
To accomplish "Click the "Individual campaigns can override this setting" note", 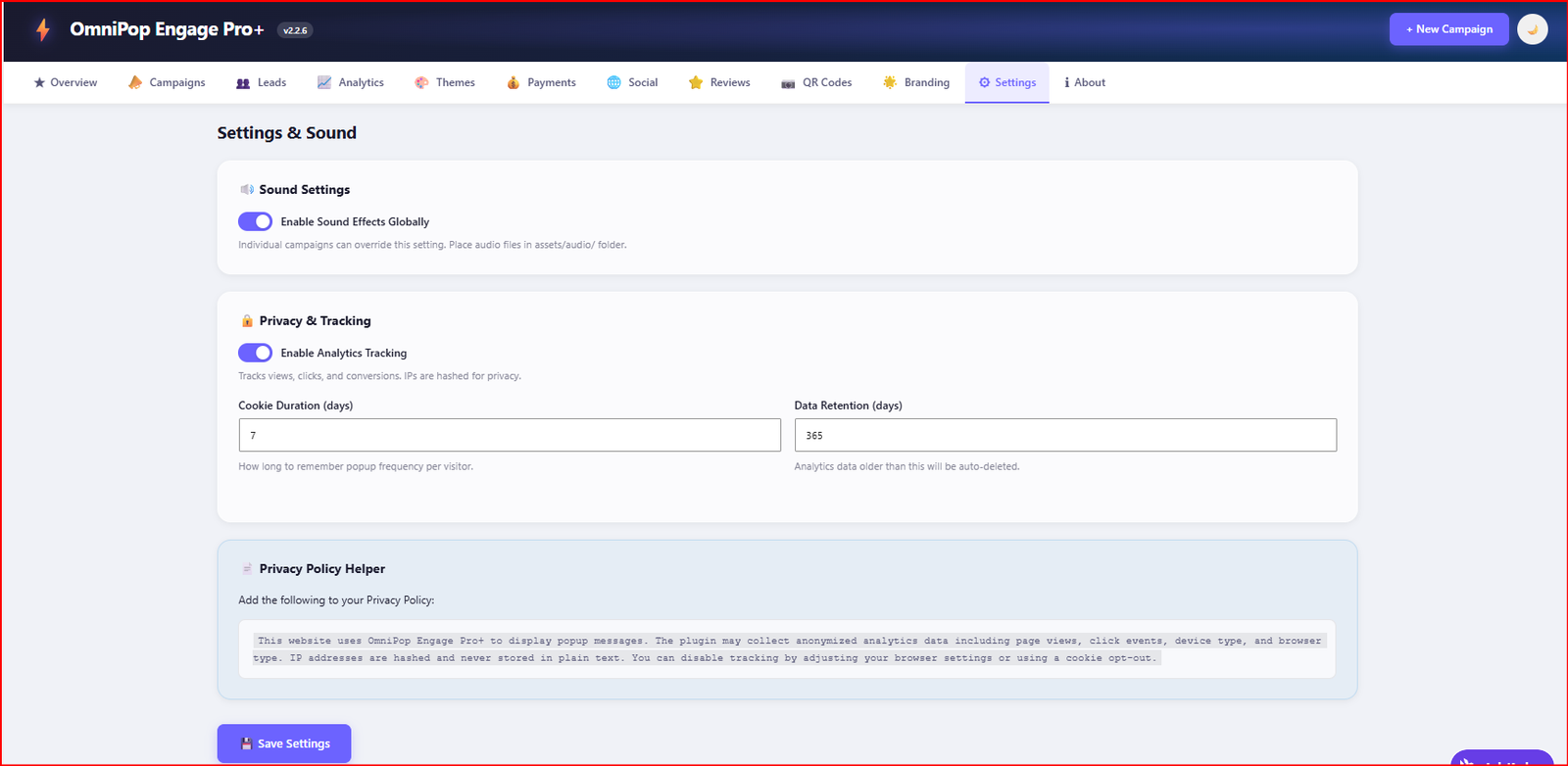I will click(x=432, y=245).
